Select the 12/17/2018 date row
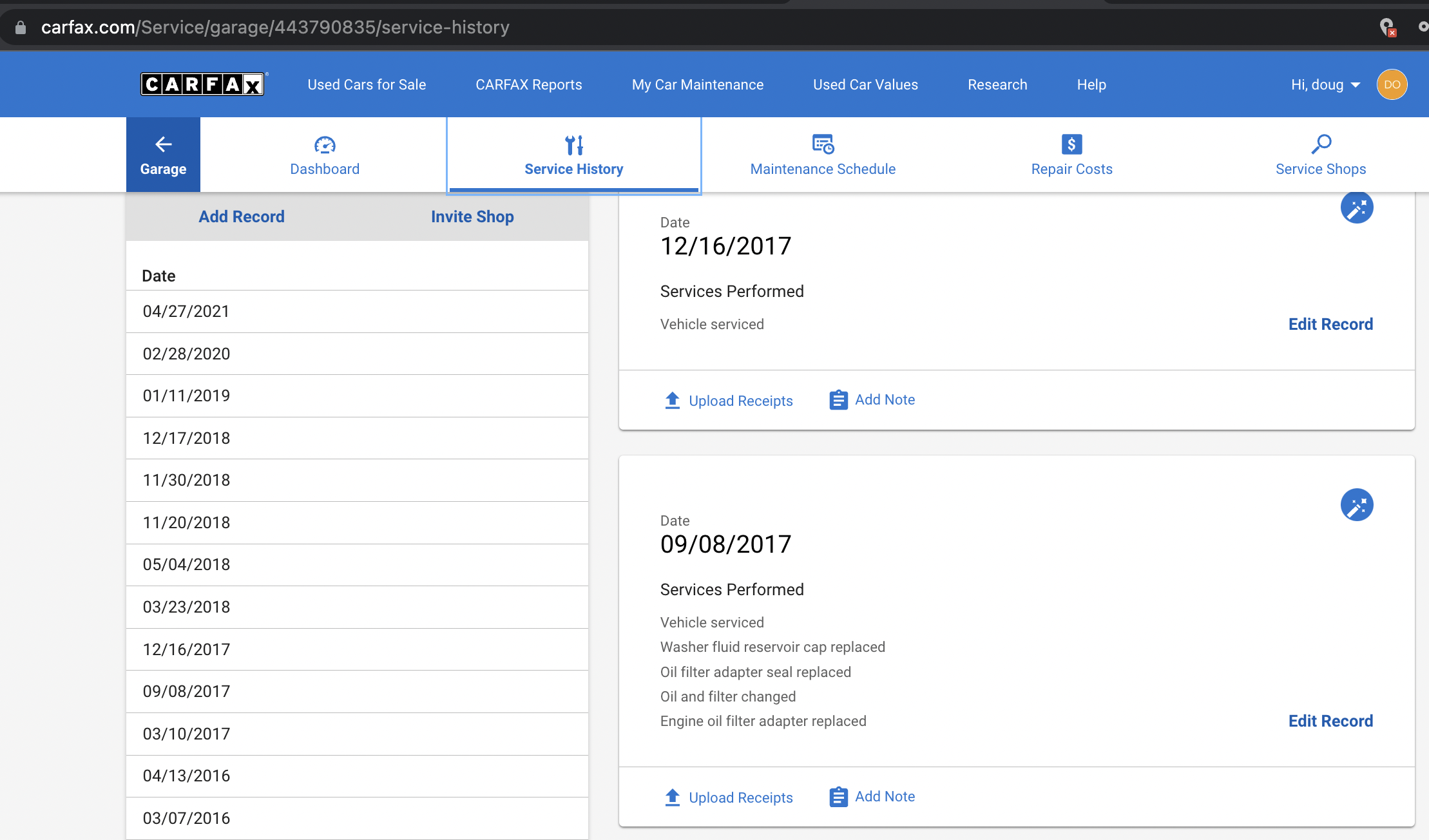Screen dimensions: 1429x840 358,438
